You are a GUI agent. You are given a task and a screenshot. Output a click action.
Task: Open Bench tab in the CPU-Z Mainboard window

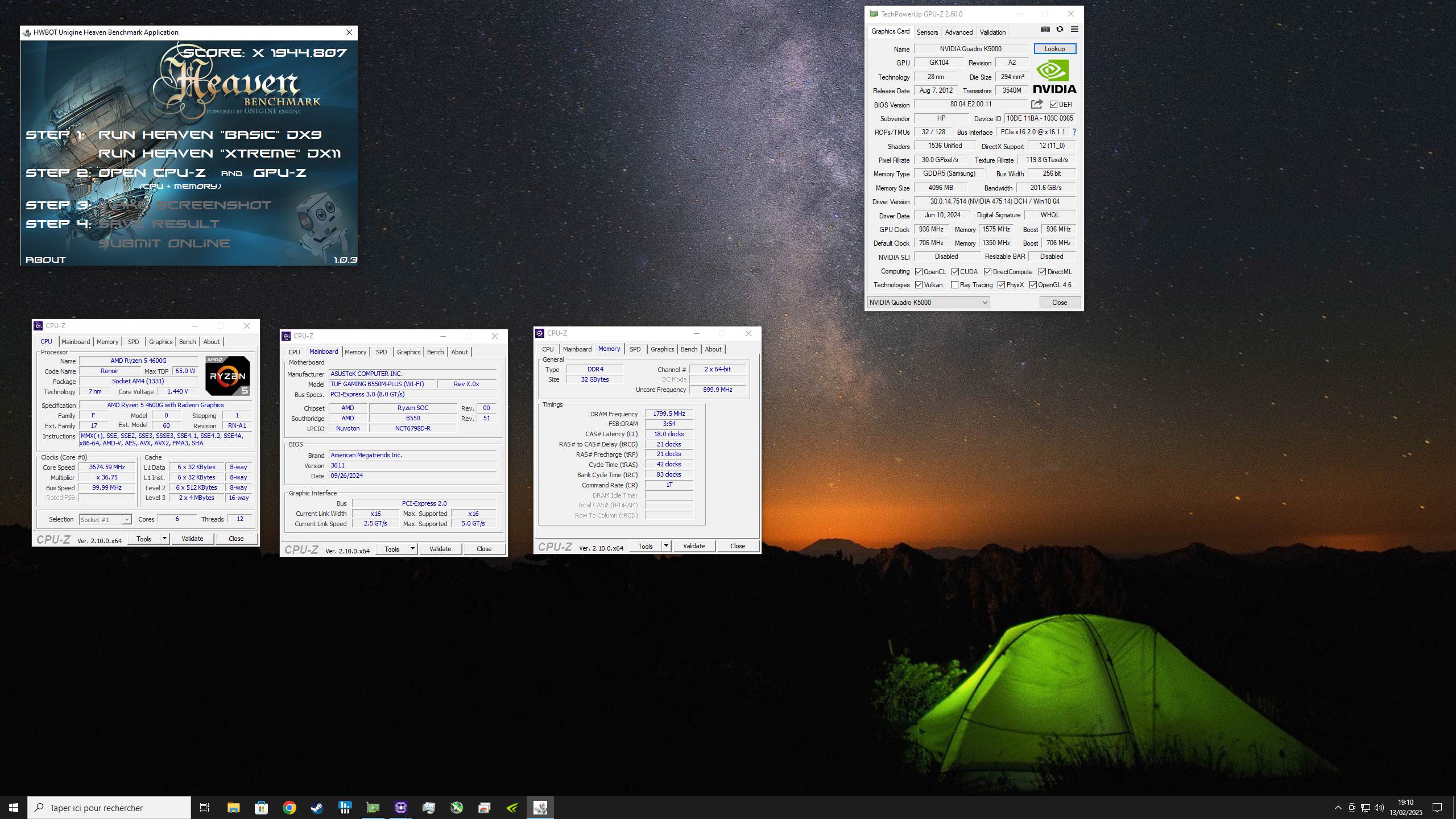tap(435, 351)
